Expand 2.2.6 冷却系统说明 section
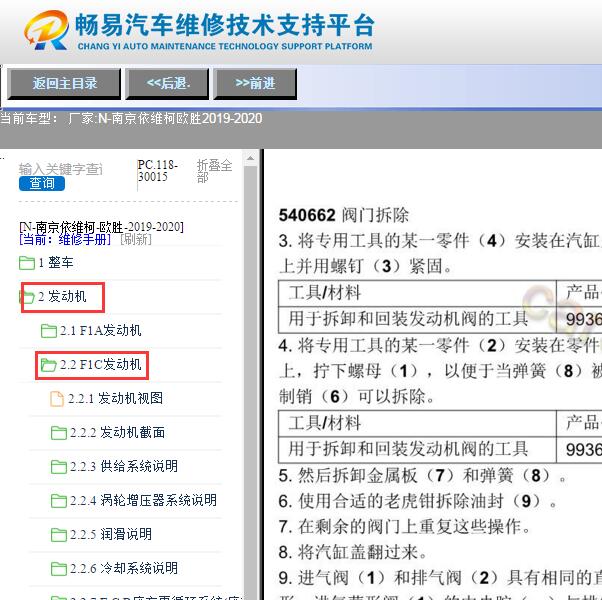The image size is (602, 600). pos(124,568)
